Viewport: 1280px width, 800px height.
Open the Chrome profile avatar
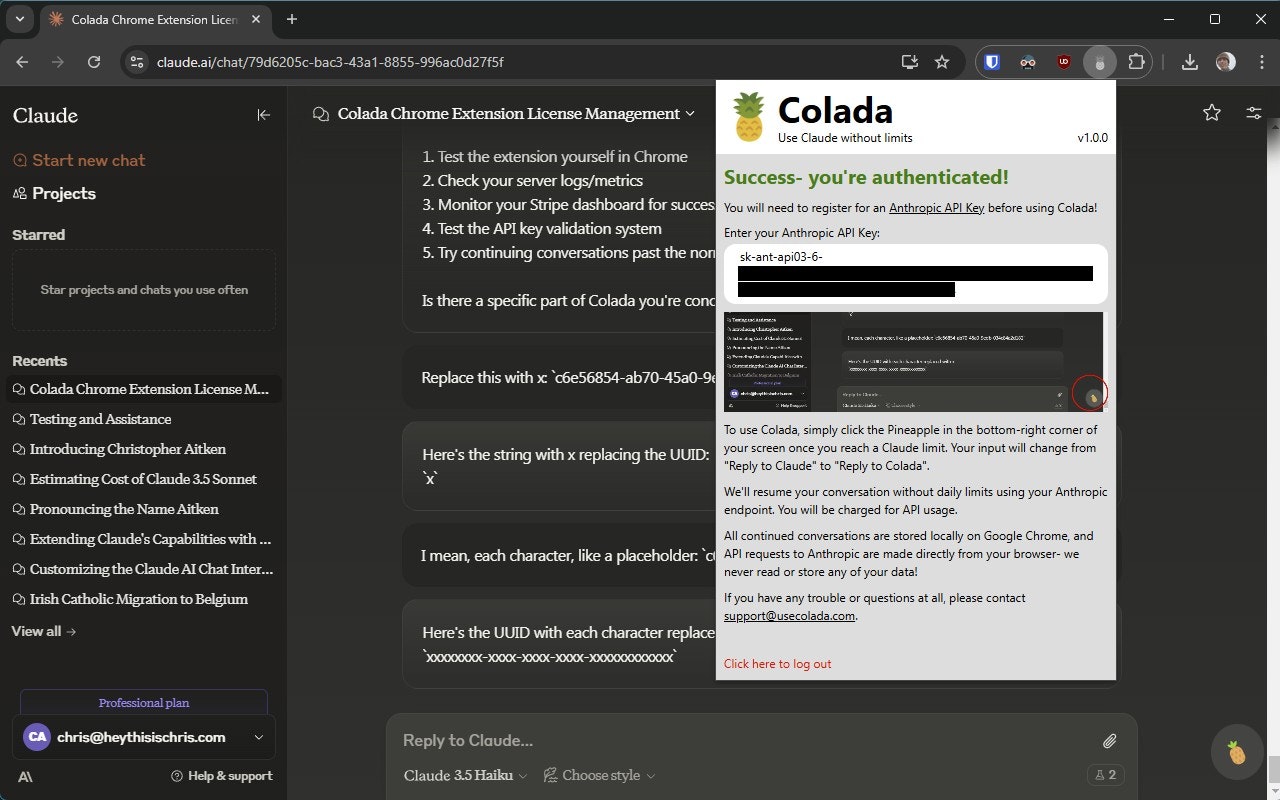(1225, 62)
